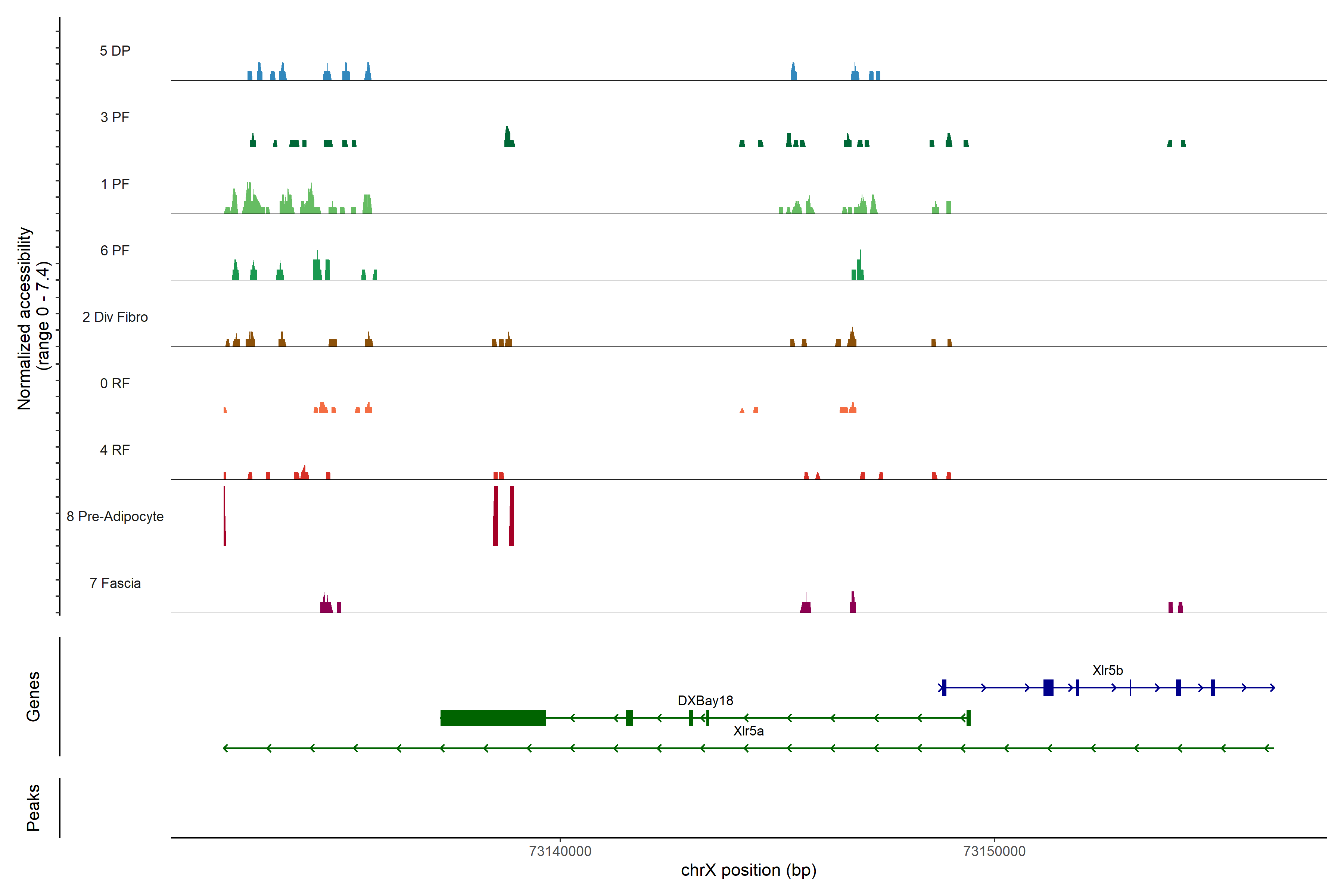Click the Xlr5b gene name
The width and height of the screenshot is (1344, 896).
(1107, 670)
